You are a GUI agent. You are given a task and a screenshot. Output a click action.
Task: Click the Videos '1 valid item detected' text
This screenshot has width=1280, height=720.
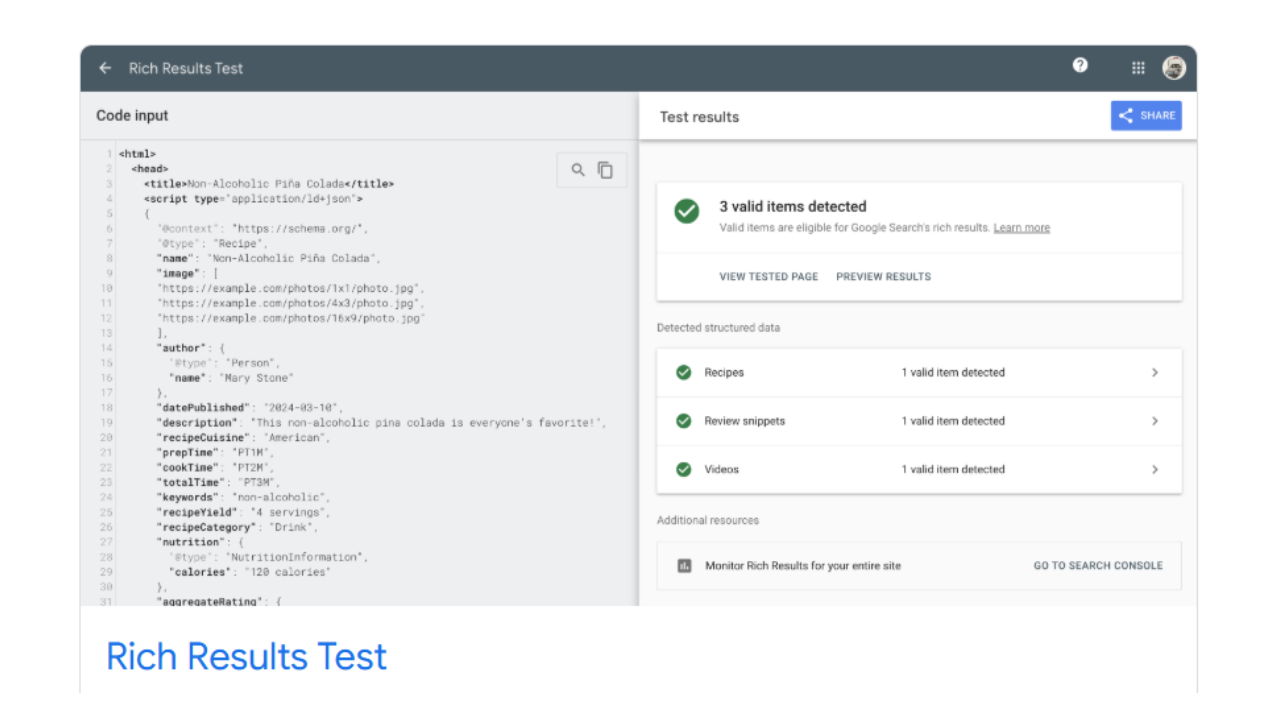(x=953, y=469)
